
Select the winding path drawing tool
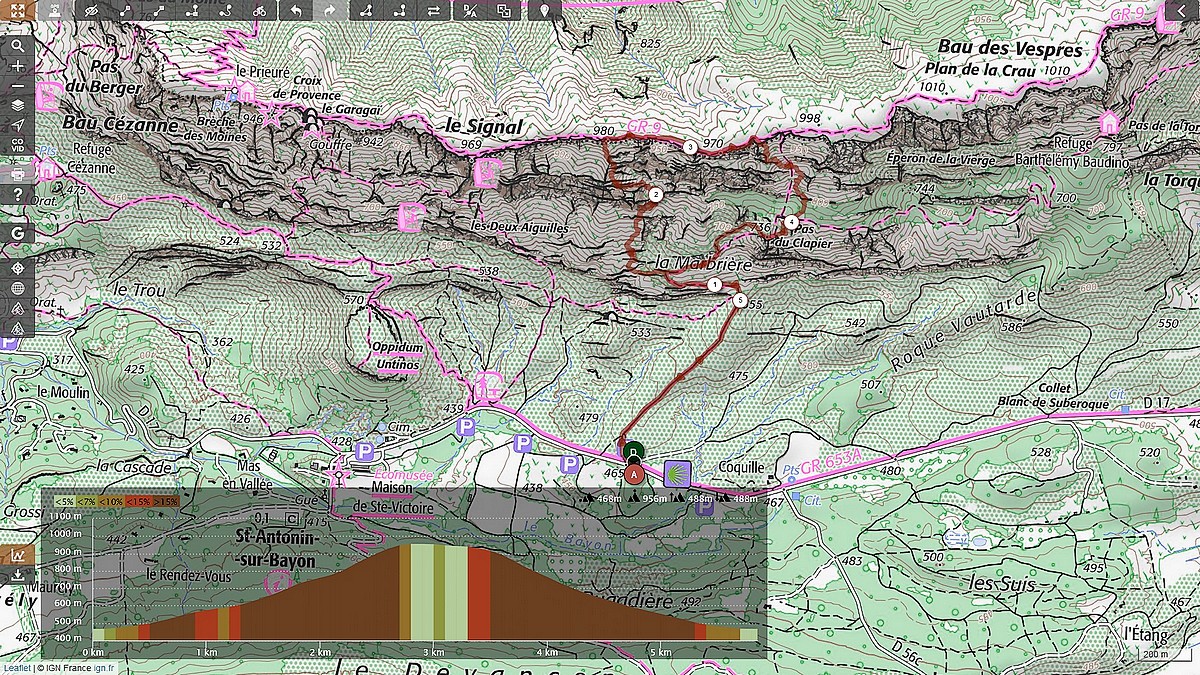click(x=226, y=11)
